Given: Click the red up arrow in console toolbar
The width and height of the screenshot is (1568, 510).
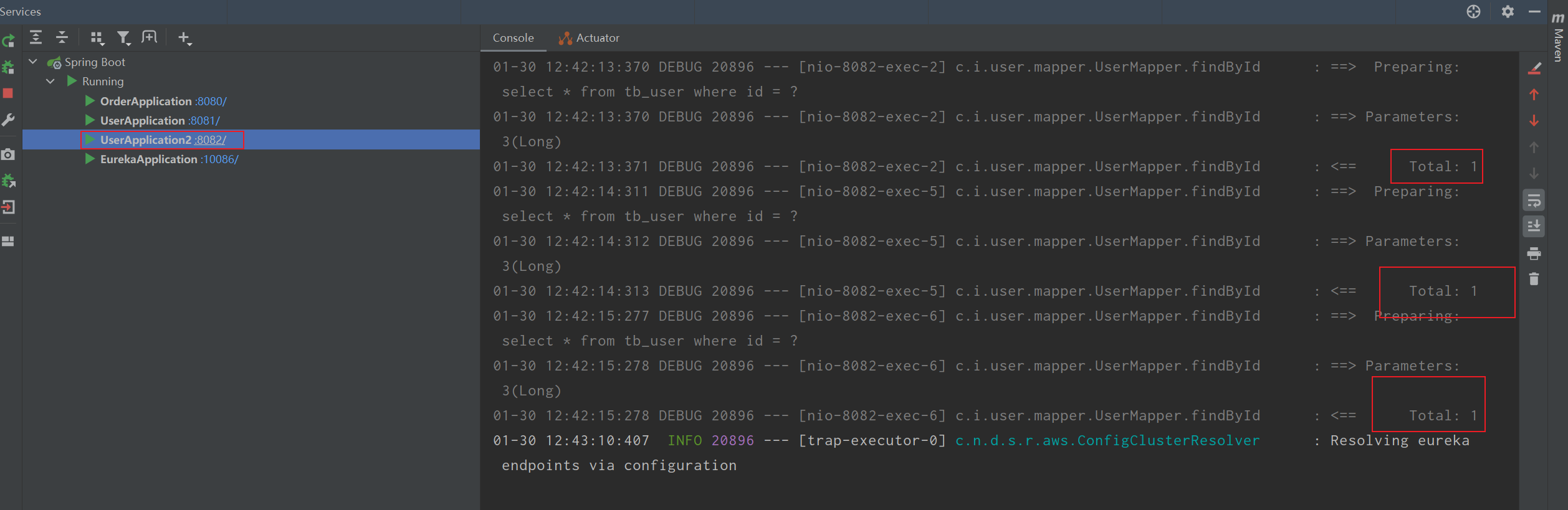Looking at the screenshot, I should coord(1534,95).
